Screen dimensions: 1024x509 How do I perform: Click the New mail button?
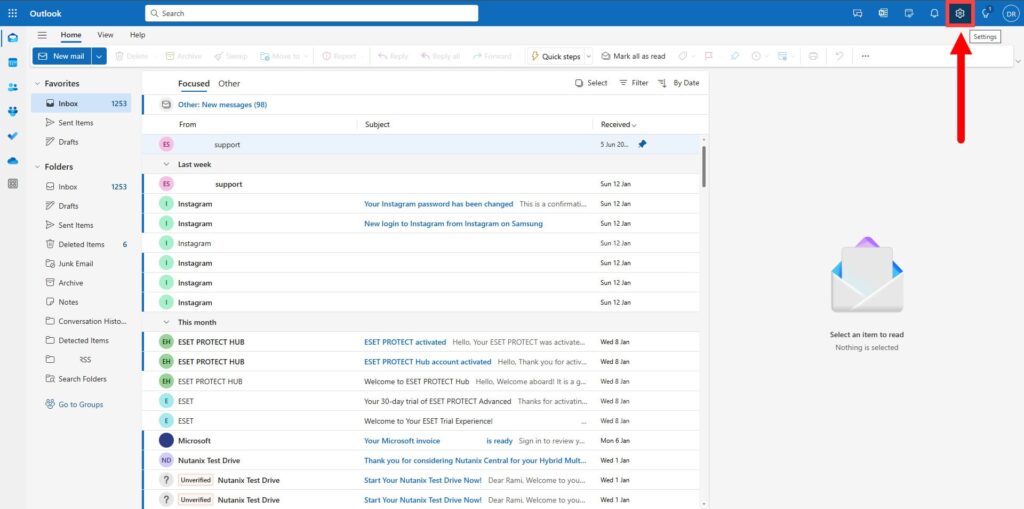pyautogui.click(x=62, y=56)
